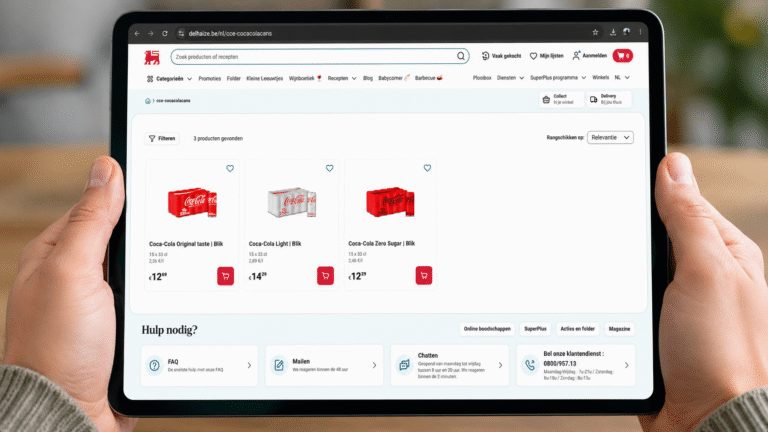Click the browser profile icon
This screenshot has height=432, width=768.
(626, 32)
